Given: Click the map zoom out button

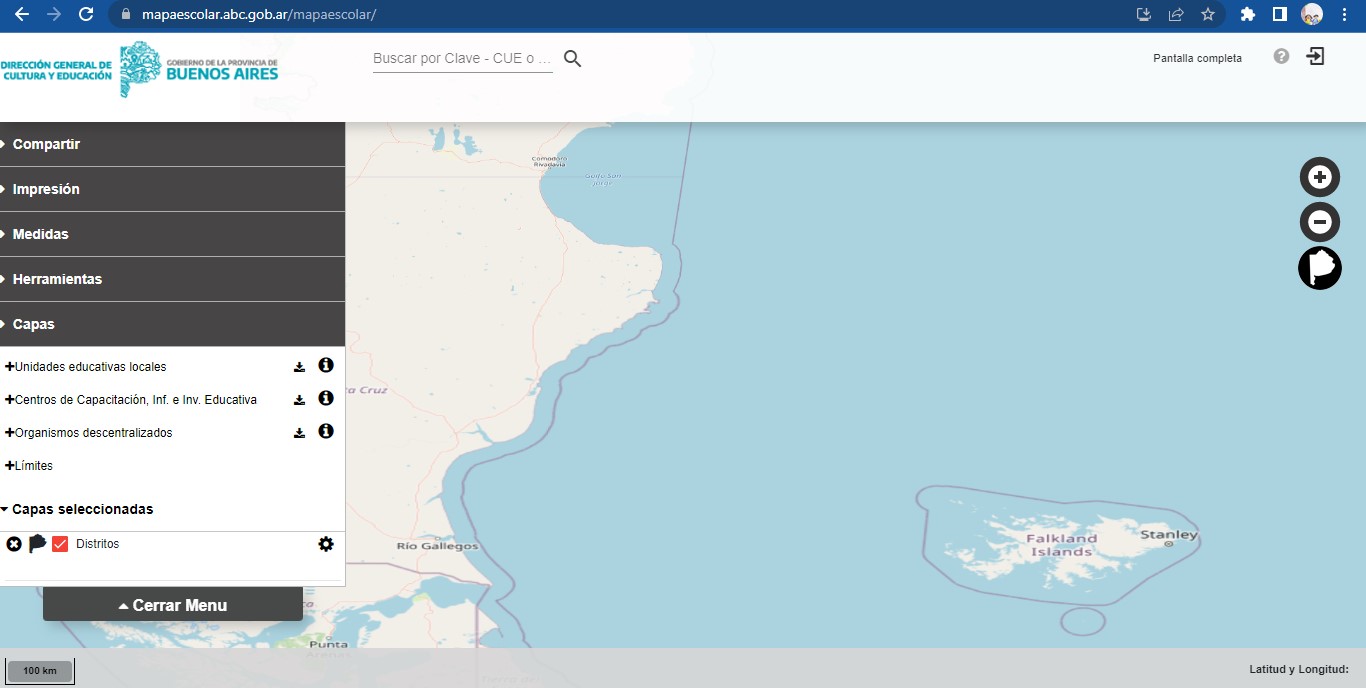Looking at the screenshot, I should click(x=1319, y=222).
